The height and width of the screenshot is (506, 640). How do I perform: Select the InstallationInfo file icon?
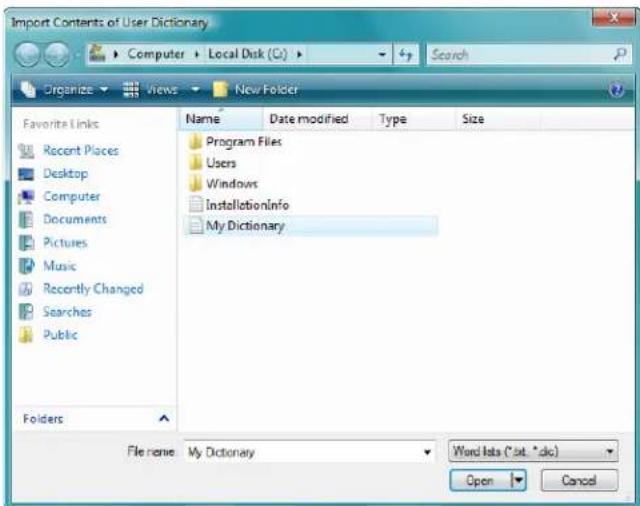coord(195,205)
